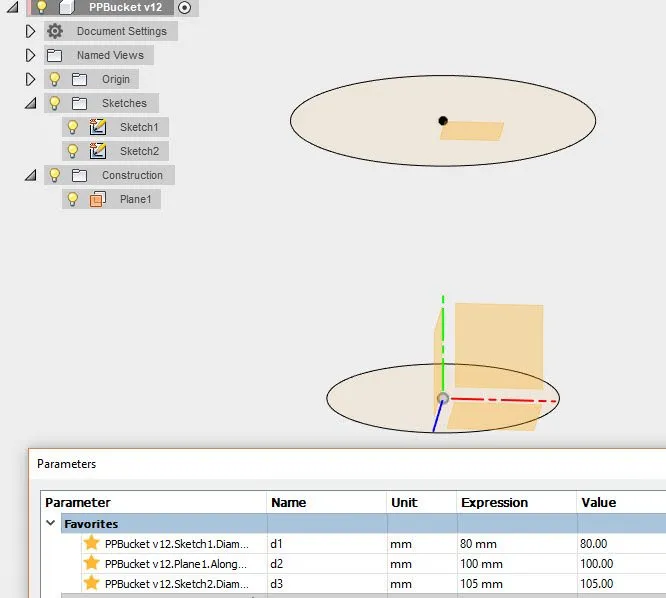Select the Origin tree label
Screen dimensions: 666x598
coord(116,79)
